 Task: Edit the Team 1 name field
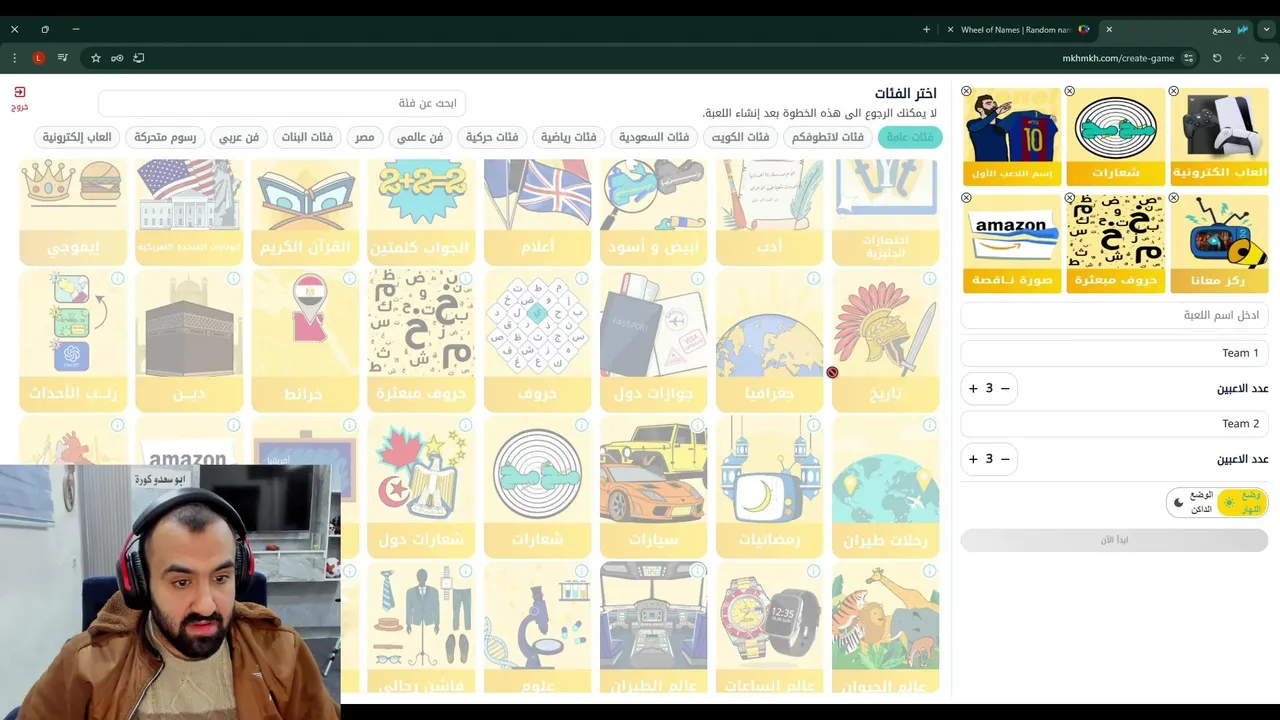click(1114, 353)
